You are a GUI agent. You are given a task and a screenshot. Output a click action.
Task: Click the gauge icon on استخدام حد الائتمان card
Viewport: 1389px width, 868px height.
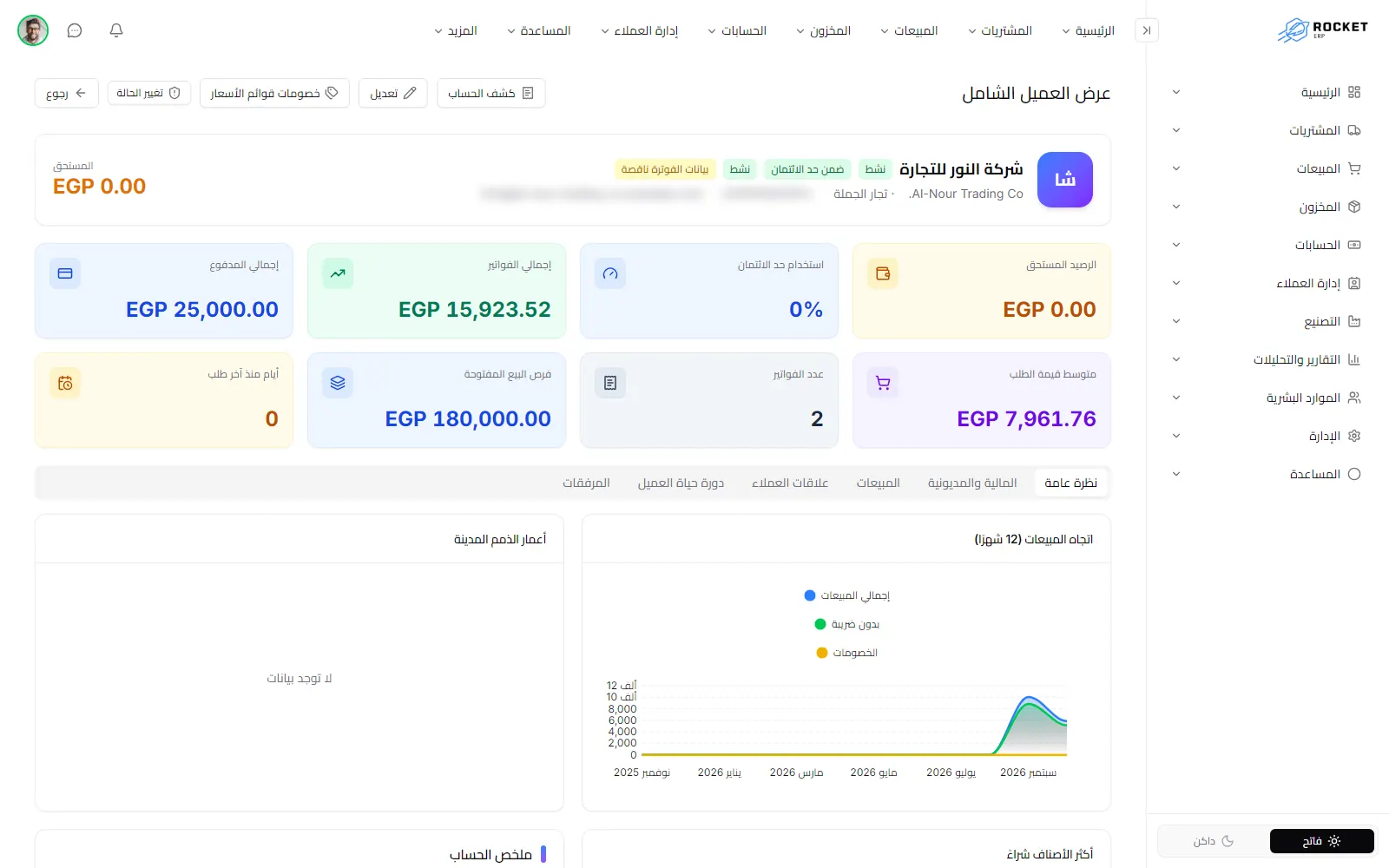click(610, 273)
